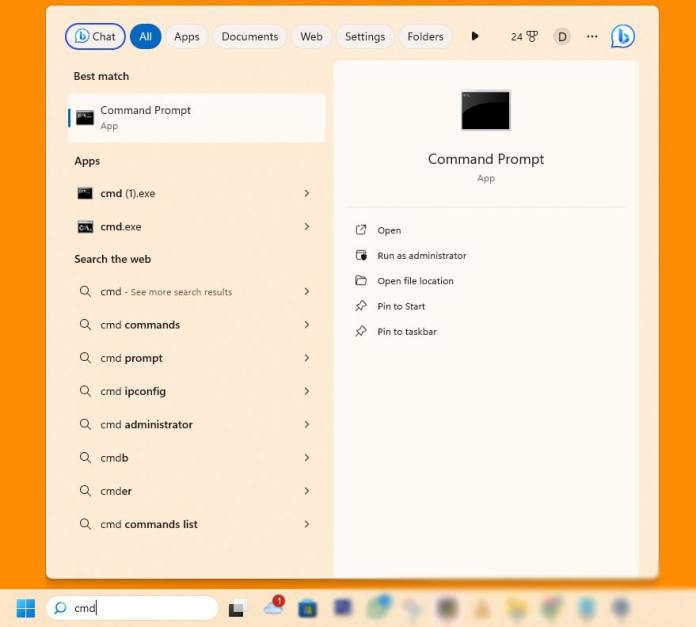Open Task View on the taskbar
This screenshot has width=696, height=627.
click(236, 609)
